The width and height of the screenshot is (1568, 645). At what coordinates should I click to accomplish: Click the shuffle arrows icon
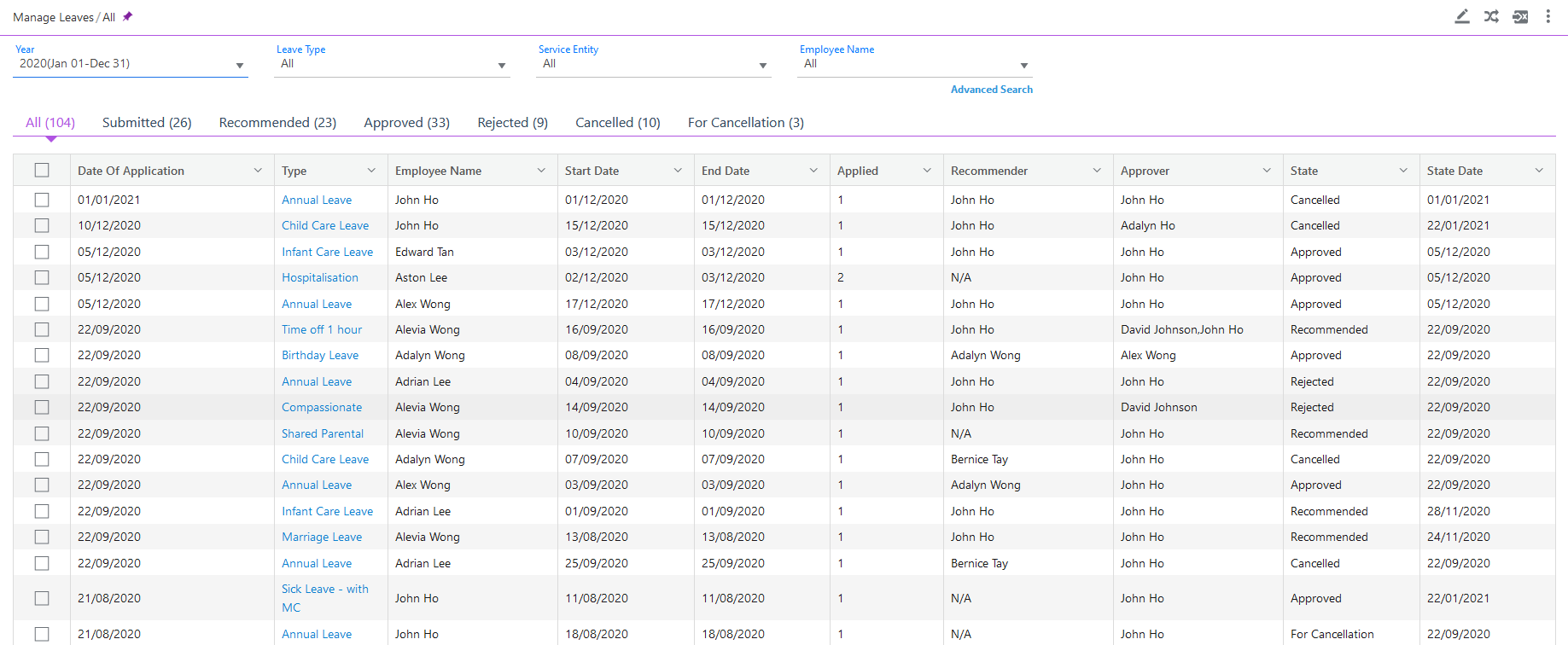[x=1491, y=16]
